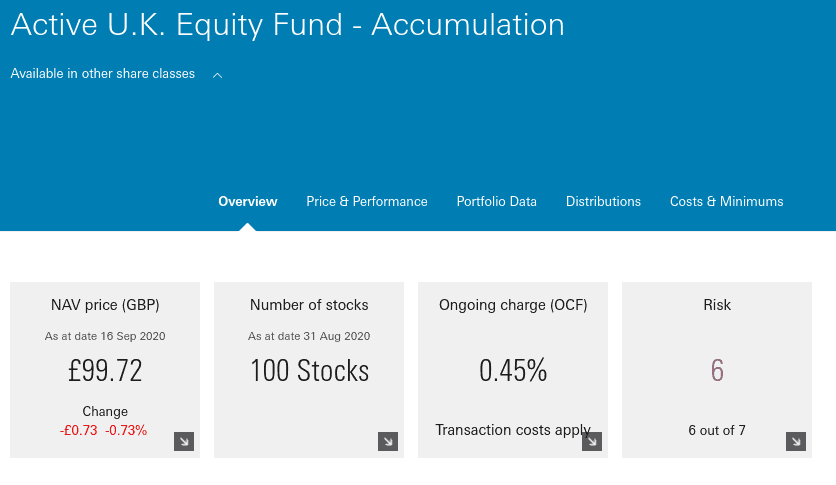This screenshot has width=836, height=485.
Task: Switch to Price & Performance tab
Action: (367, 201)
